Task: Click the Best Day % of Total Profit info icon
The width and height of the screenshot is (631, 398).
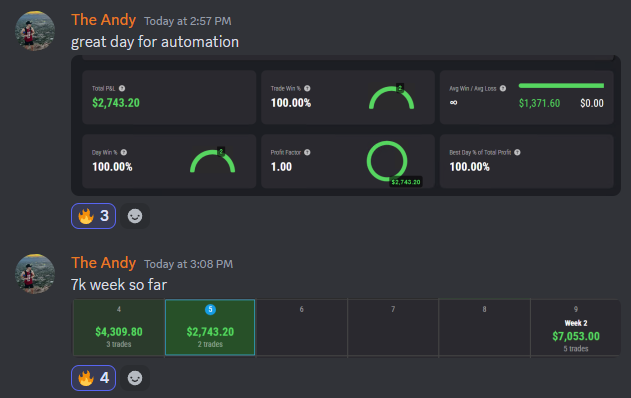Action: (x=517, y=153)
